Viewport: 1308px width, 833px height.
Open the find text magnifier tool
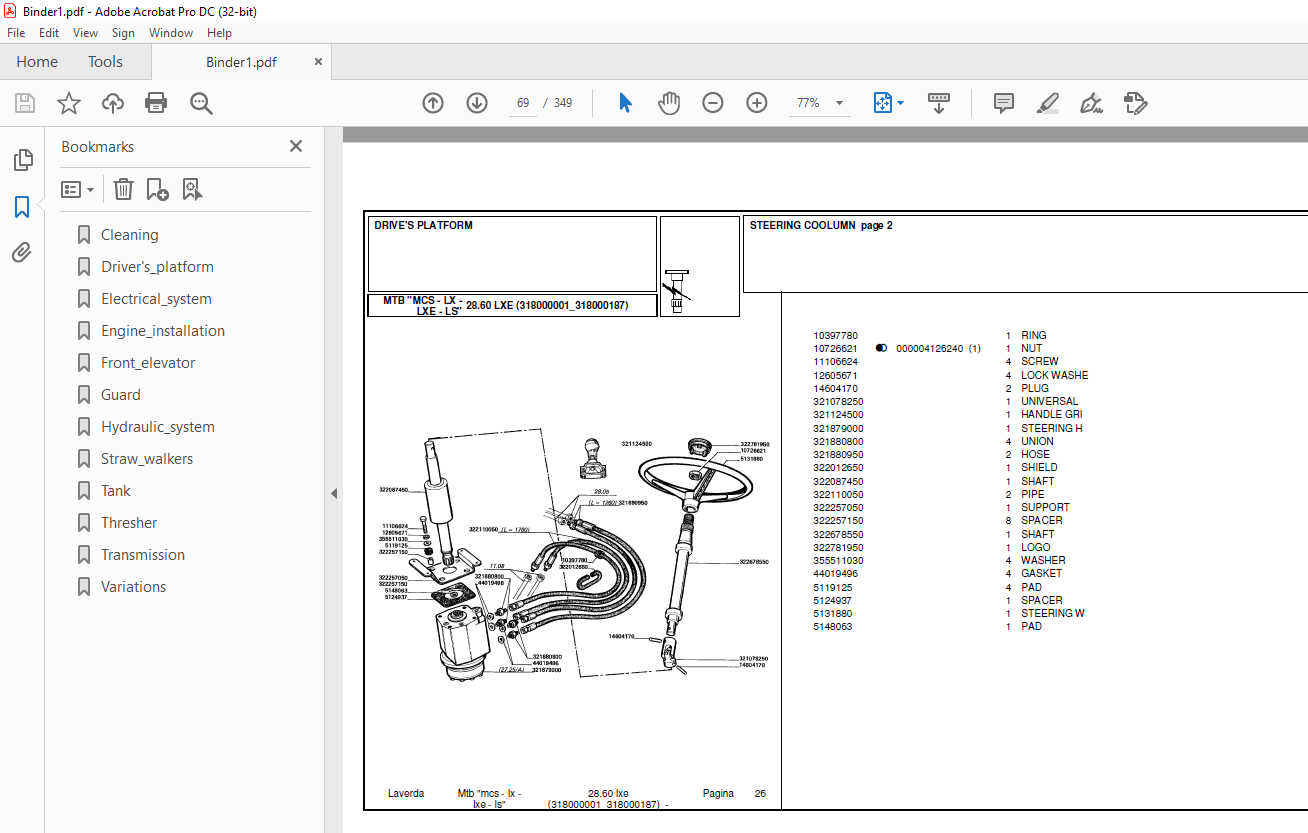pos(201,103)
